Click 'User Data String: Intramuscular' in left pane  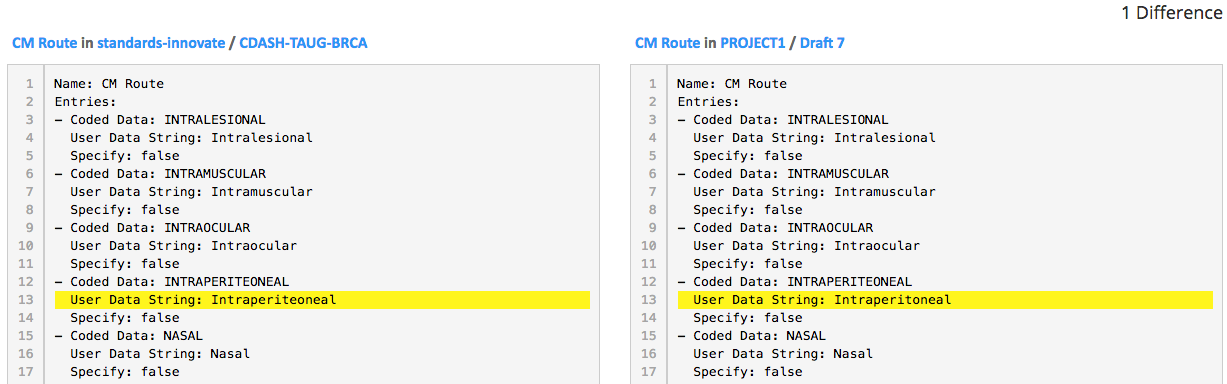click(x=191, y=192)
